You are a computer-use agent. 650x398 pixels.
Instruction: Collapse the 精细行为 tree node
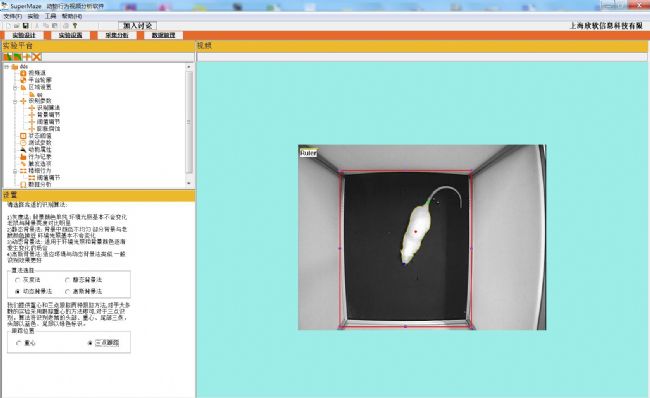coord(15,171)
